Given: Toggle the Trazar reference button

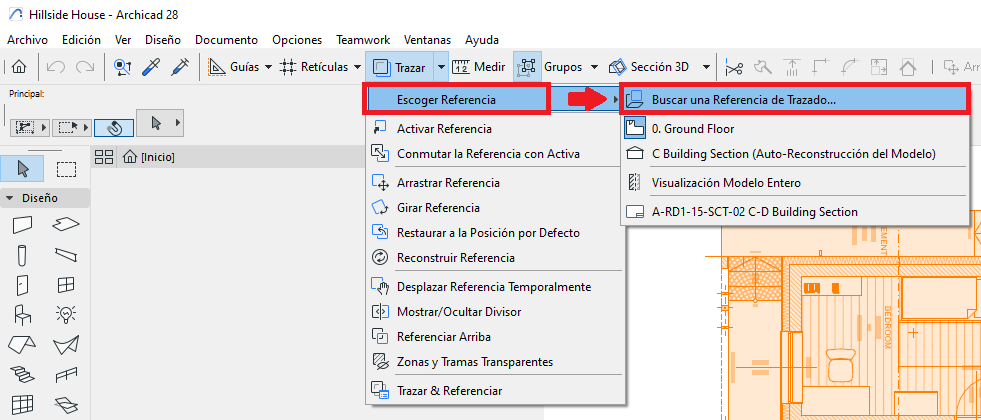Looking at the screenshot, I should pos(399,67).
